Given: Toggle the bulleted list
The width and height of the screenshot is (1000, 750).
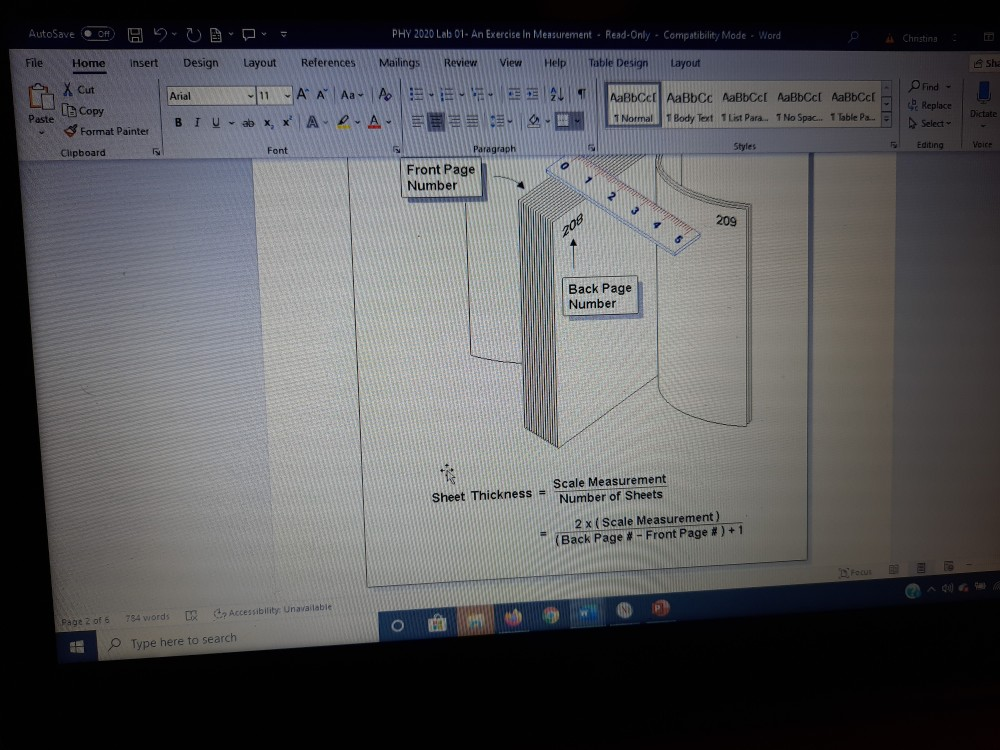Looking at the screenshot, I should click(x=417, y=93).
